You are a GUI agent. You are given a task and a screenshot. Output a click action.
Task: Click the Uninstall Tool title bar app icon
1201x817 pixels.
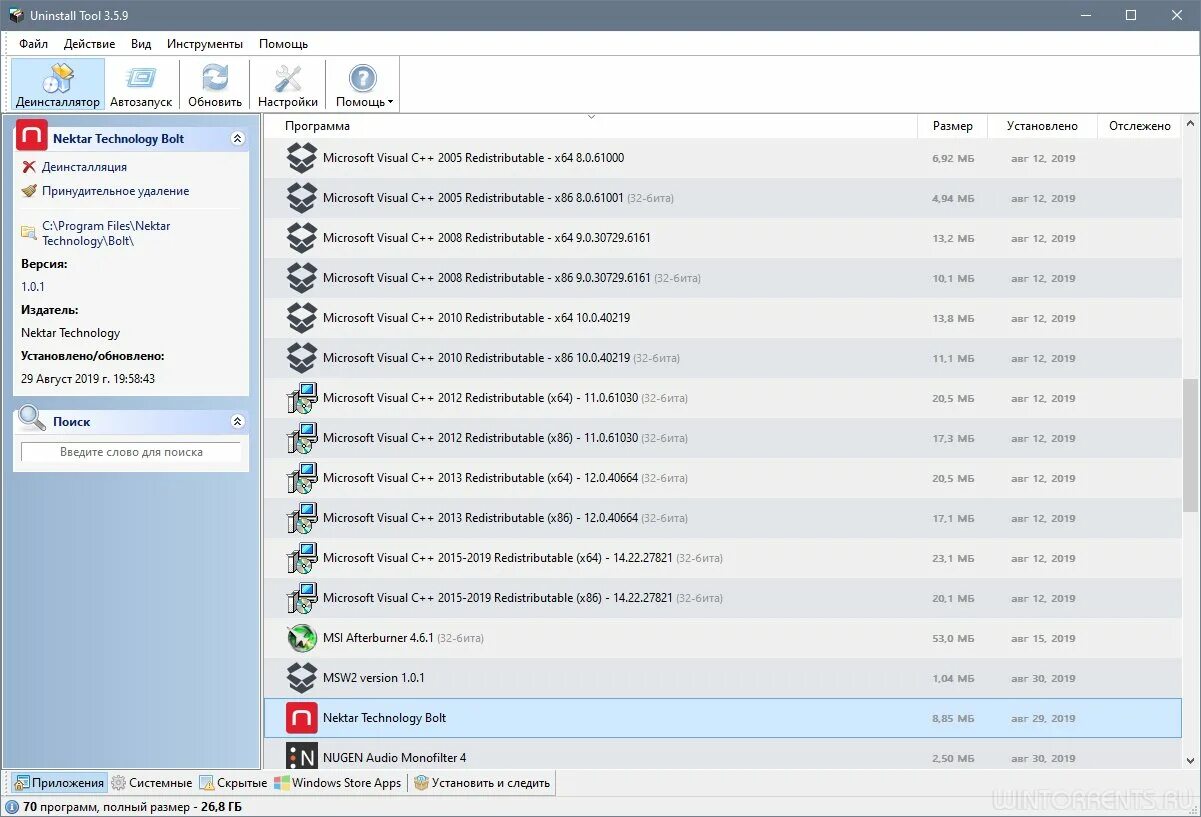click(16, 15)
